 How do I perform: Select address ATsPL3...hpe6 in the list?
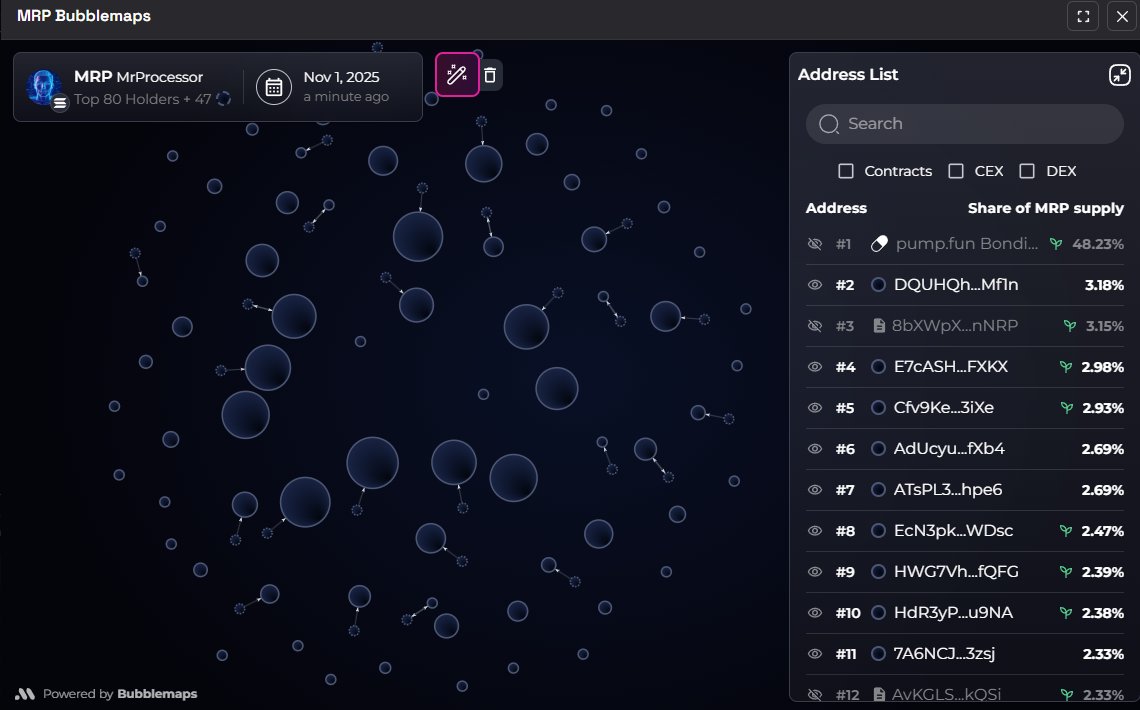pos(947,490)
